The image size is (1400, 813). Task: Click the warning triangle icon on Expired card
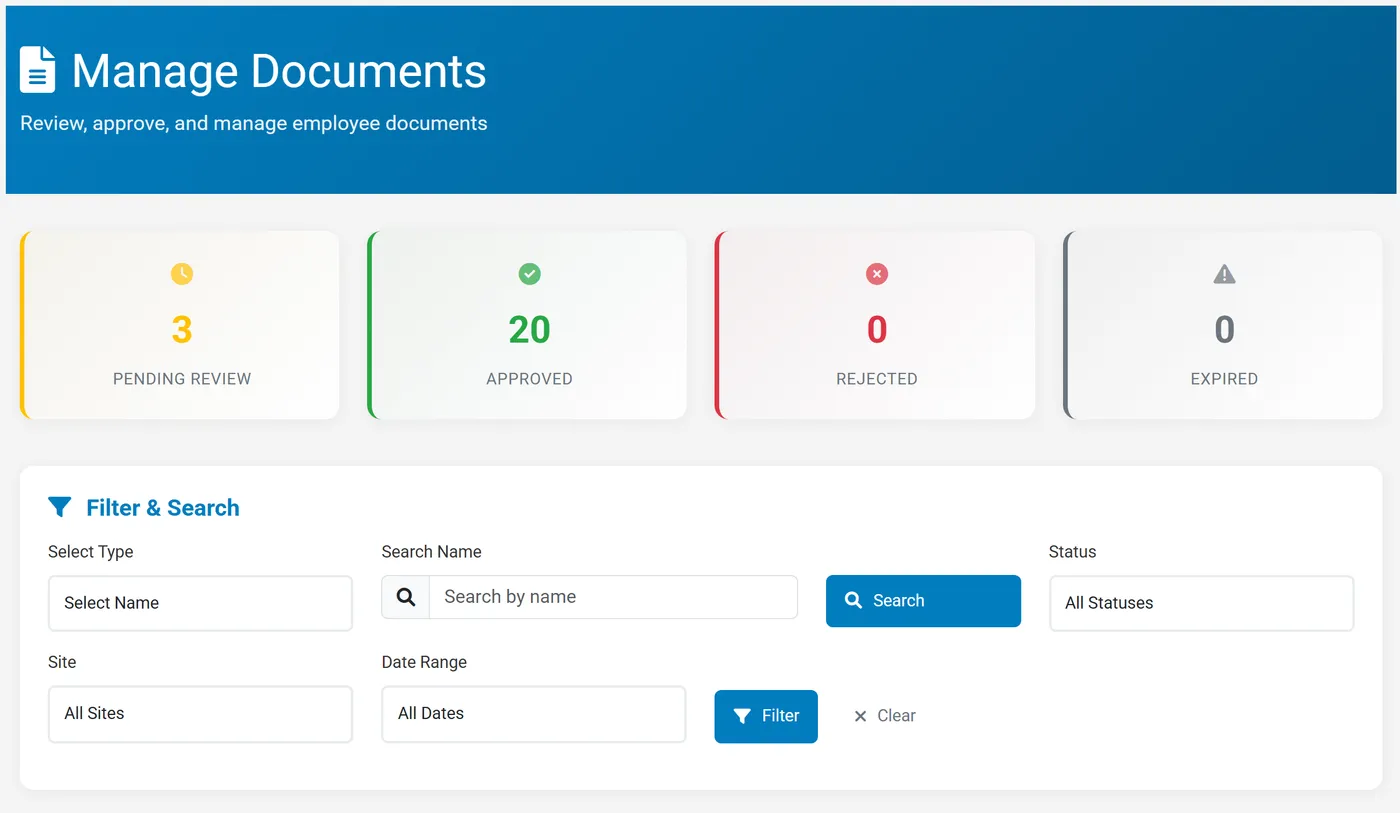click(x=1224, y=274)
